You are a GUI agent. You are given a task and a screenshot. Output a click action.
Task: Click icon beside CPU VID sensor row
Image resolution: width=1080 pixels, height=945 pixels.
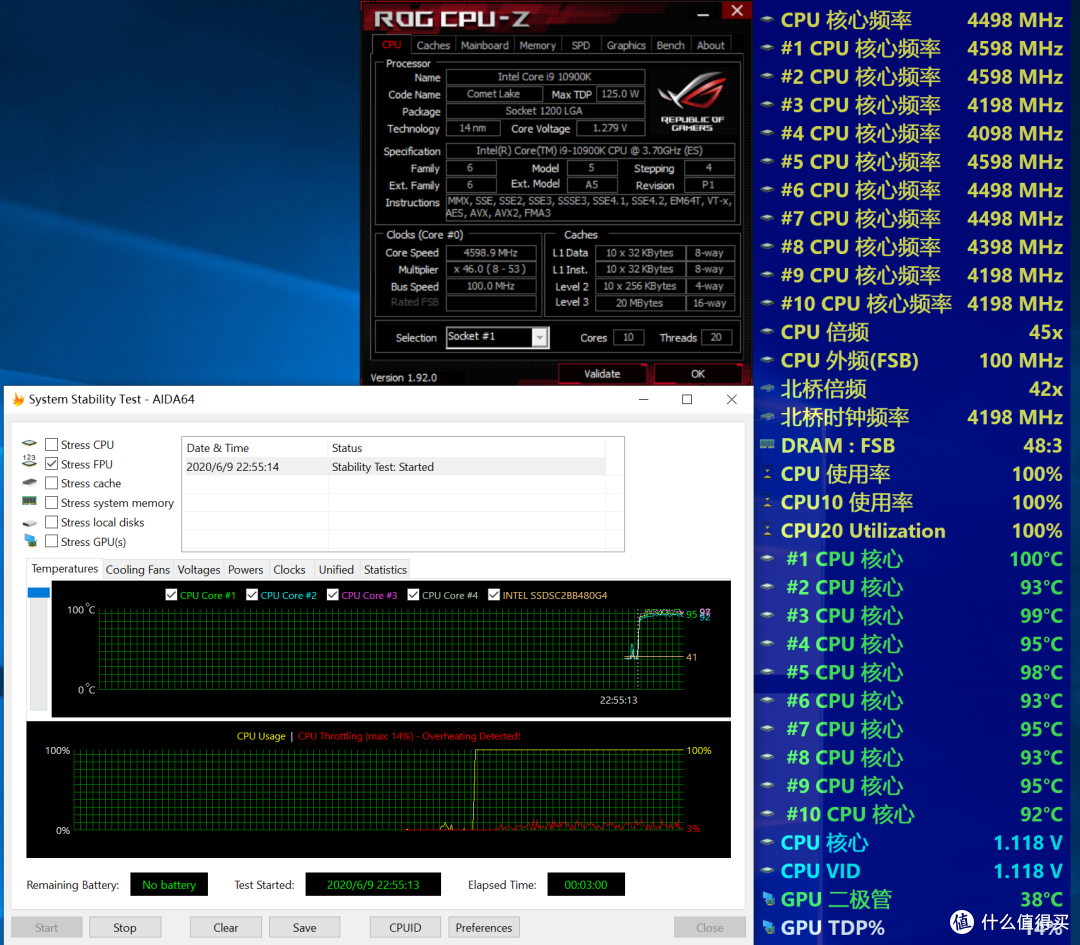[x=767, y=871]
